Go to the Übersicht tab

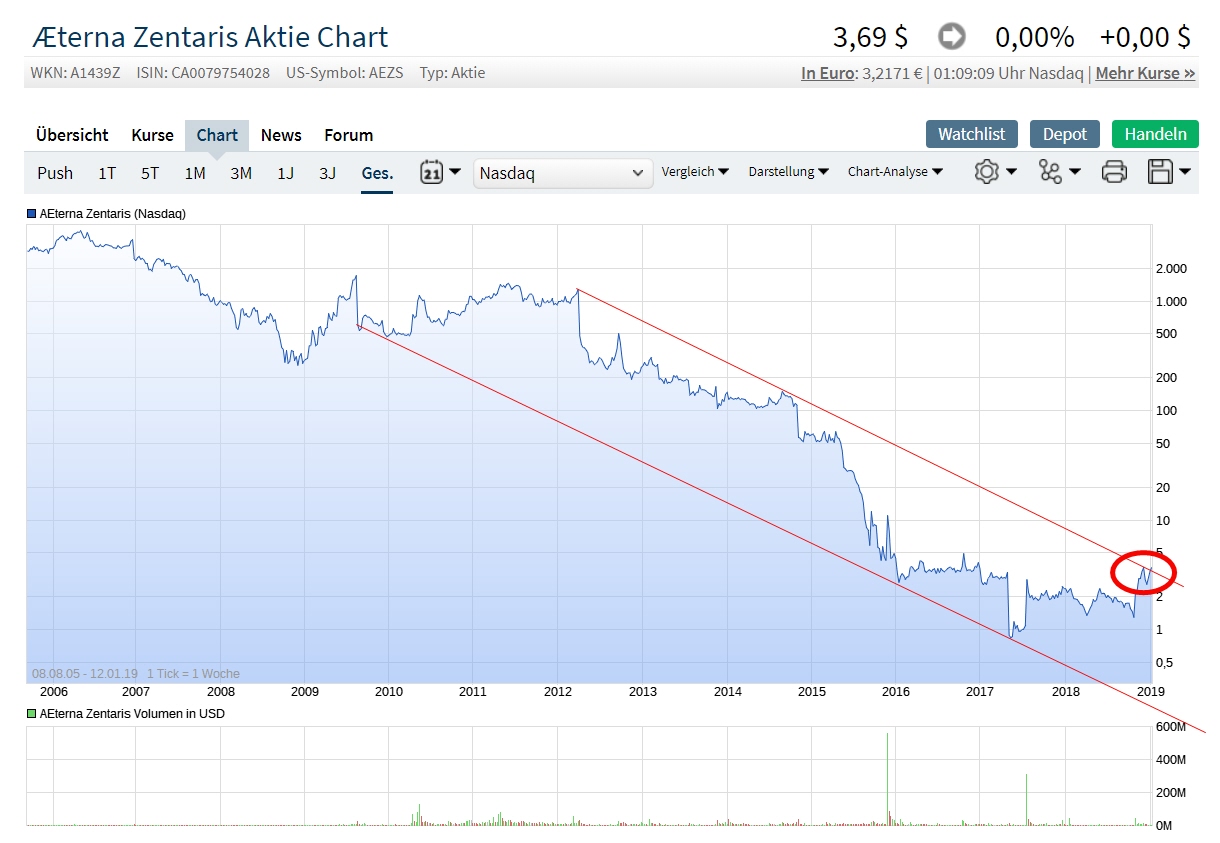click(x=72, y=135)
